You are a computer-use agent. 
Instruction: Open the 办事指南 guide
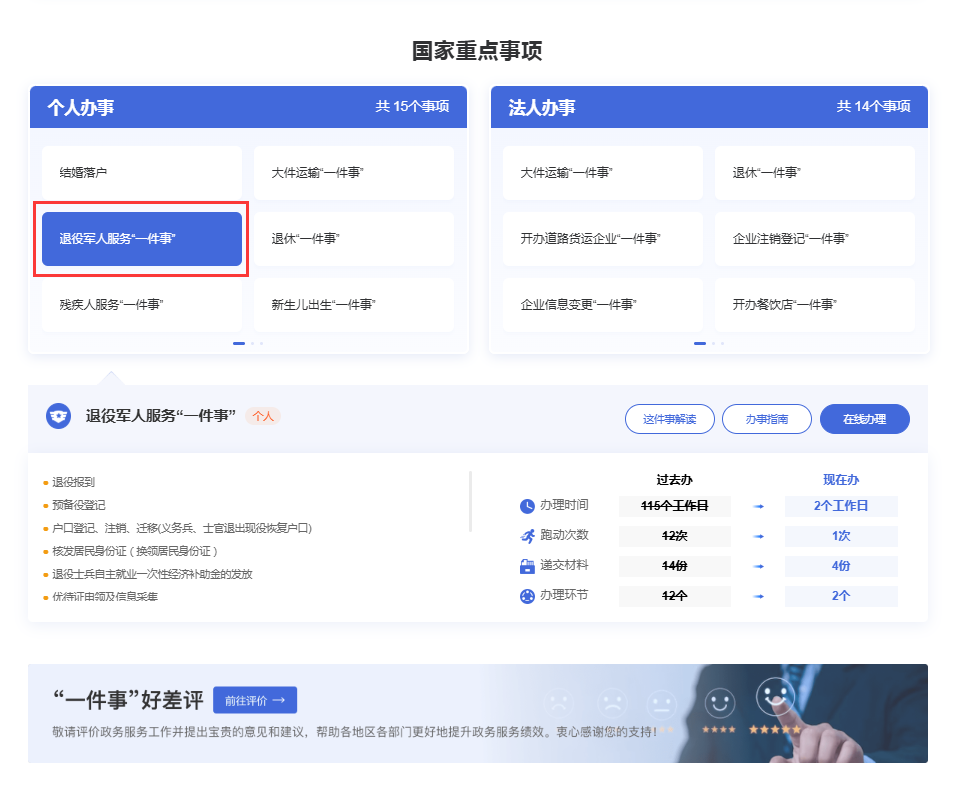tap(766, 419)
